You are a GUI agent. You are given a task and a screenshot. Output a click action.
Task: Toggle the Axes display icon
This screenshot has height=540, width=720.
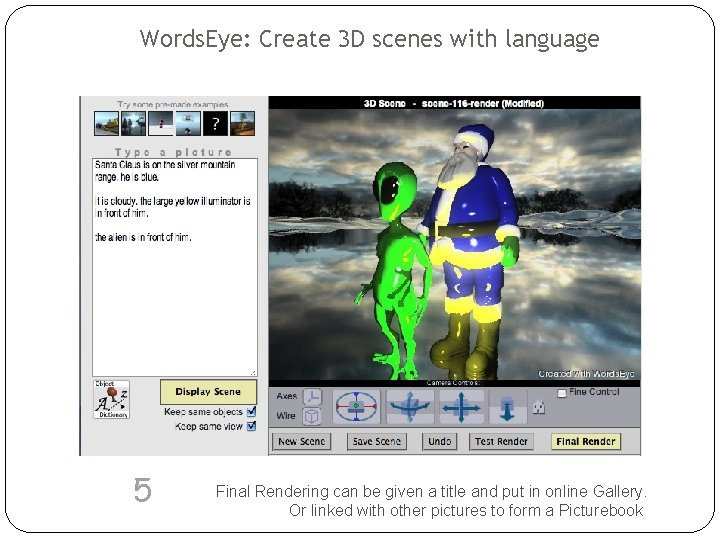pyautogui.click(x=313, y=396)
